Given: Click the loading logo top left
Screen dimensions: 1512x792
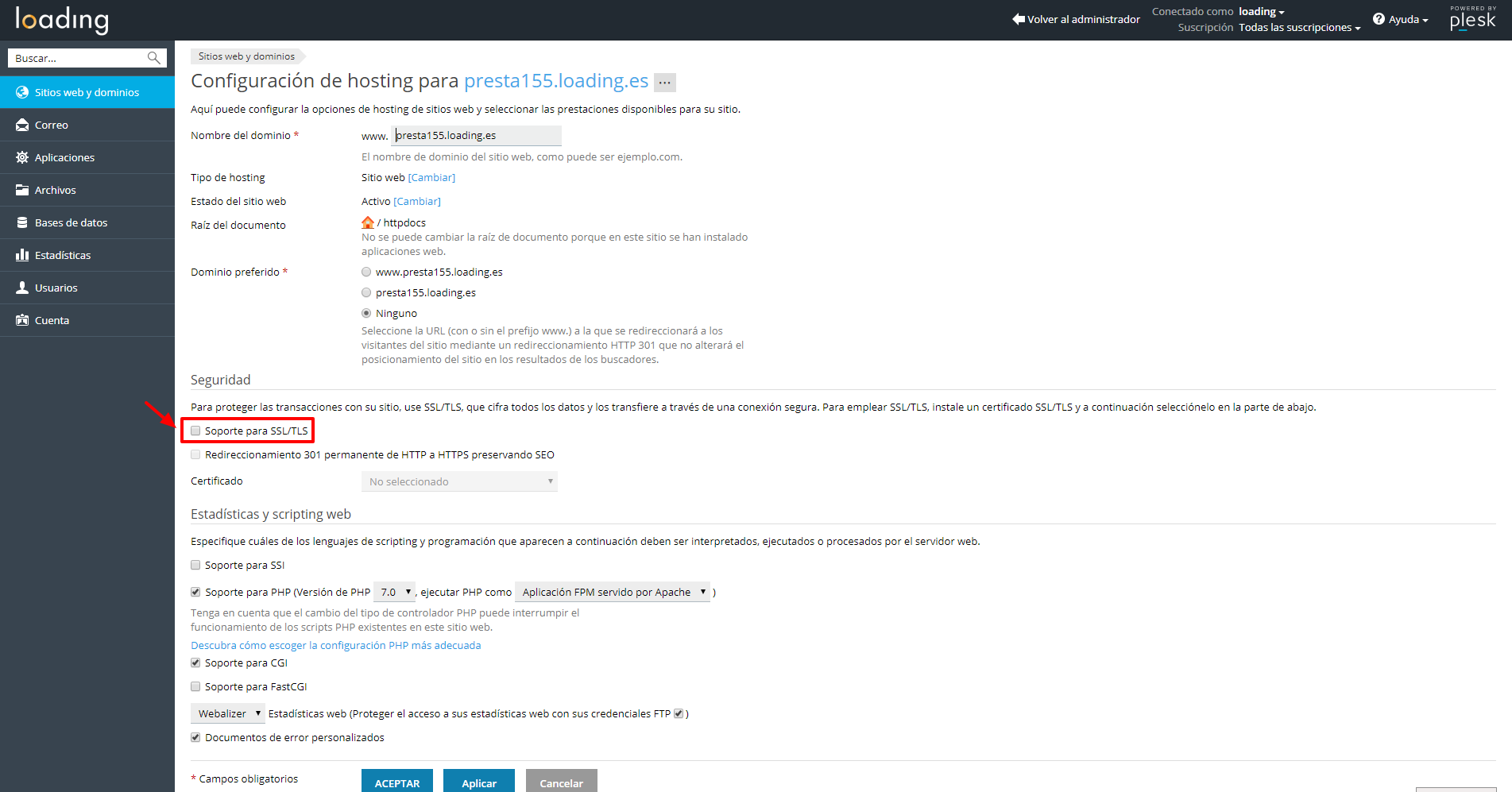Looking at the screenshot, I should pos(62,20).
